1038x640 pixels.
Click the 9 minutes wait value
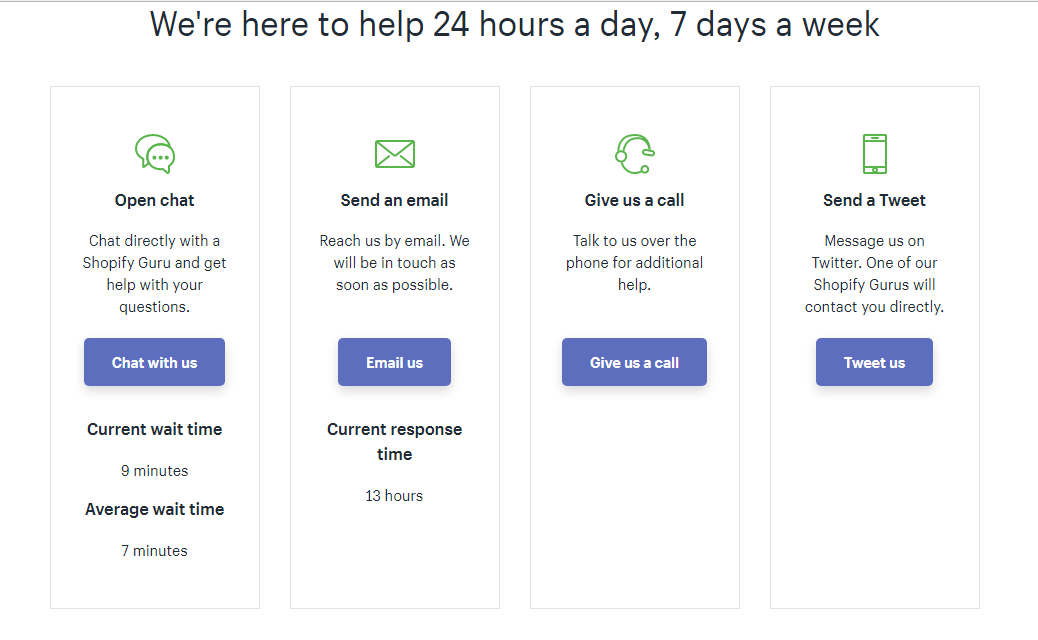click(x=155, y=471)
